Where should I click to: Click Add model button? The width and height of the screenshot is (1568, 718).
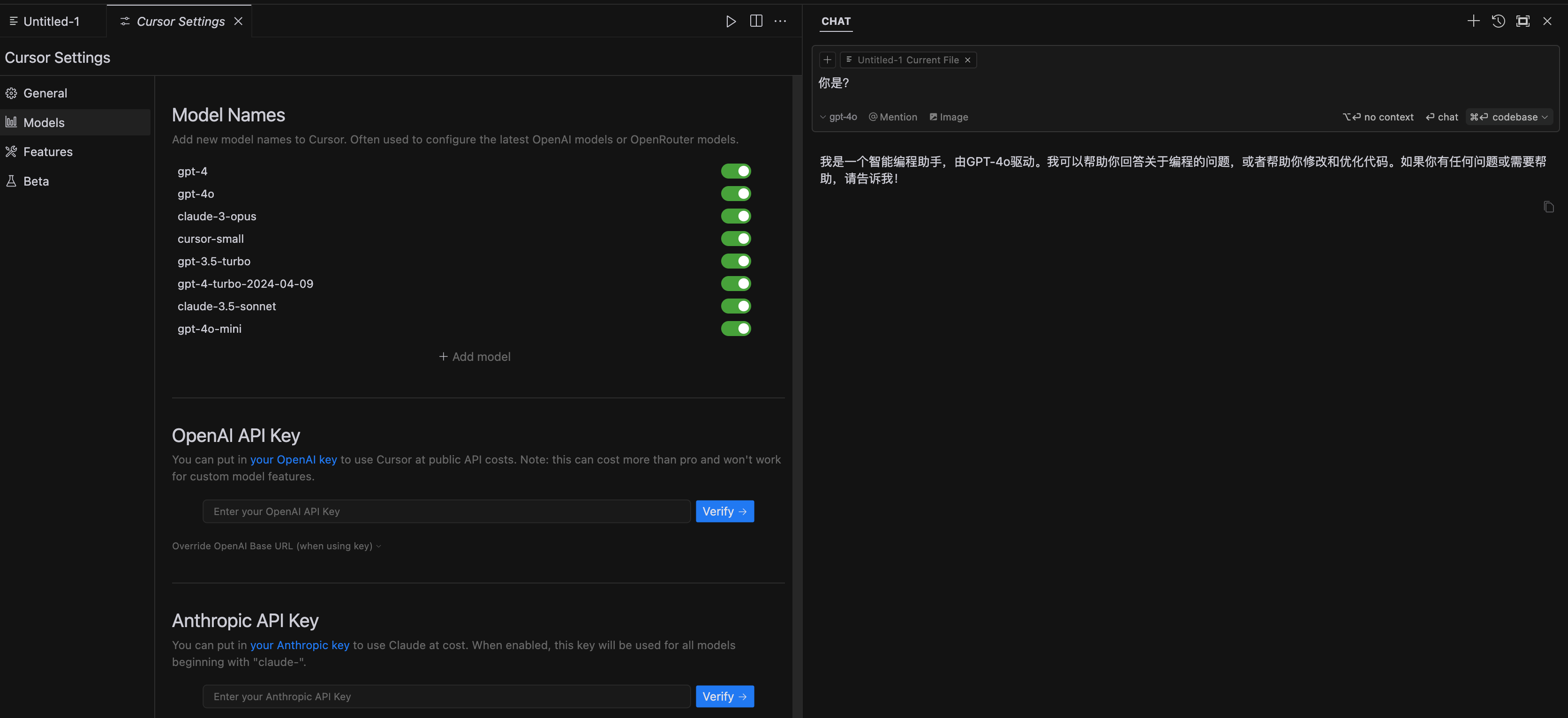pyautogui.click(x=475, y=357)
